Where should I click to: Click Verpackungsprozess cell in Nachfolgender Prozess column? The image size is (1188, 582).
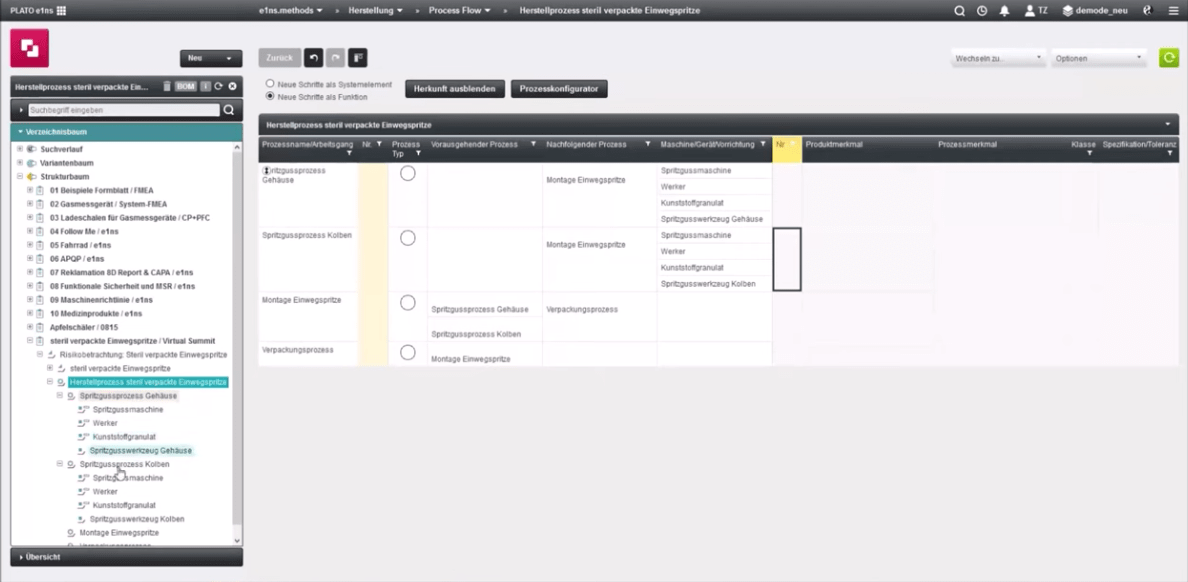(582, 309)
